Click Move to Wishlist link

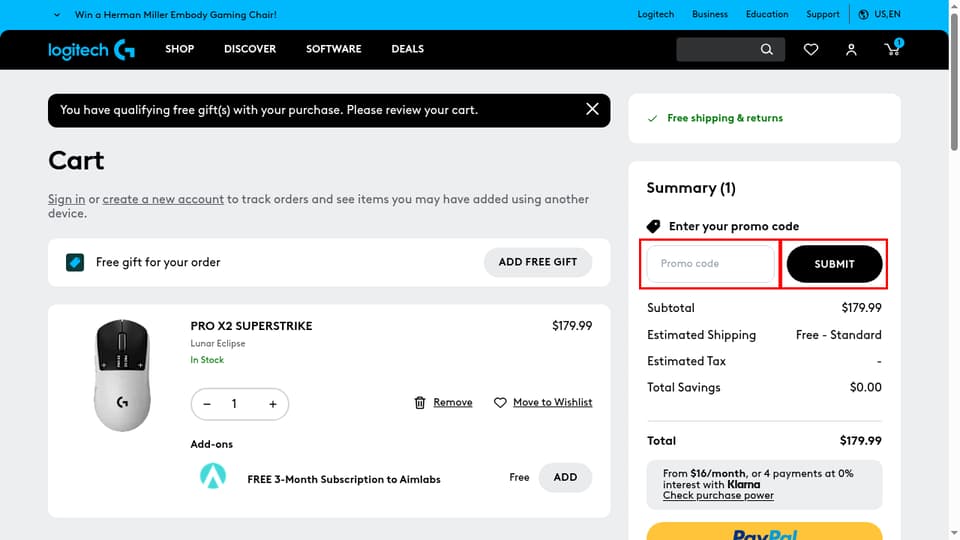click(x=552, y=402)
